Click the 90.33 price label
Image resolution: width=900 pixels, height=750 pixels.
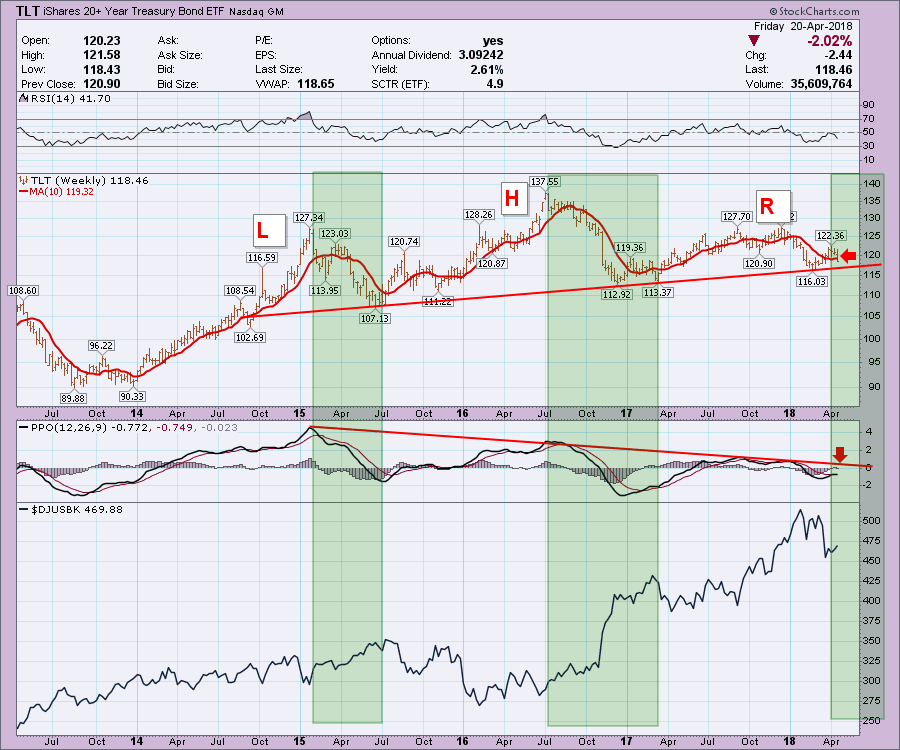(x=132, y=397)
